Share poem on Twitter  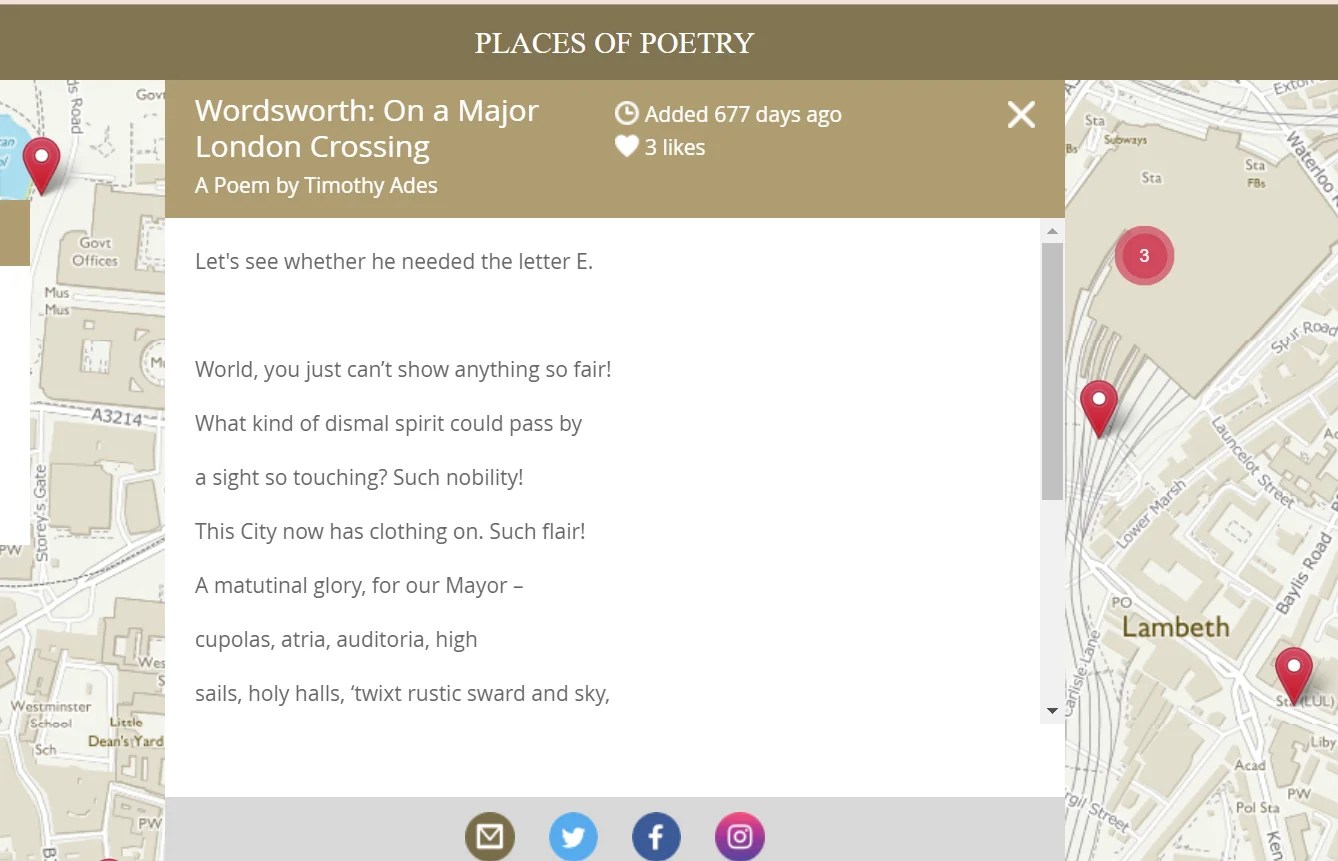573,837
